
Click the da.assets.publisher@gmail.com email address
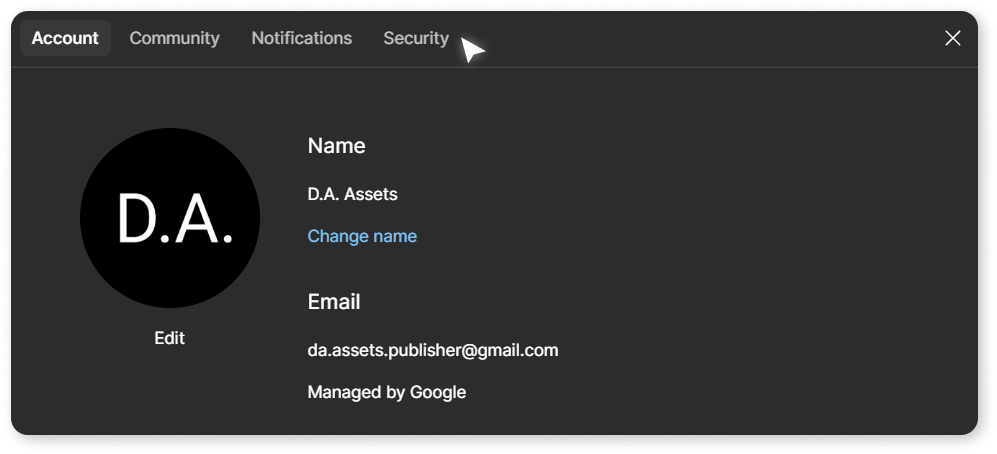pyautogui.click(x=433, y=350)
